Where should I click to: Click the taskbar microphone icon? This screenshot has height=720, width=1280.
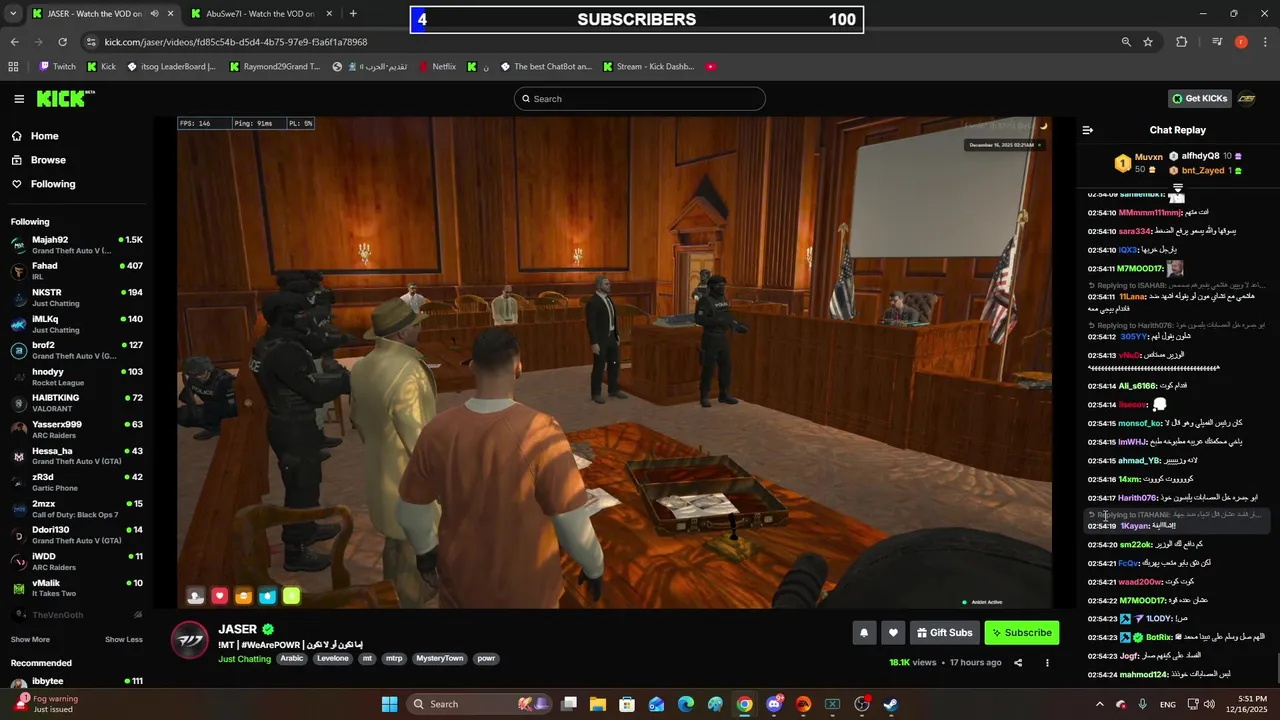[1142, 704]
